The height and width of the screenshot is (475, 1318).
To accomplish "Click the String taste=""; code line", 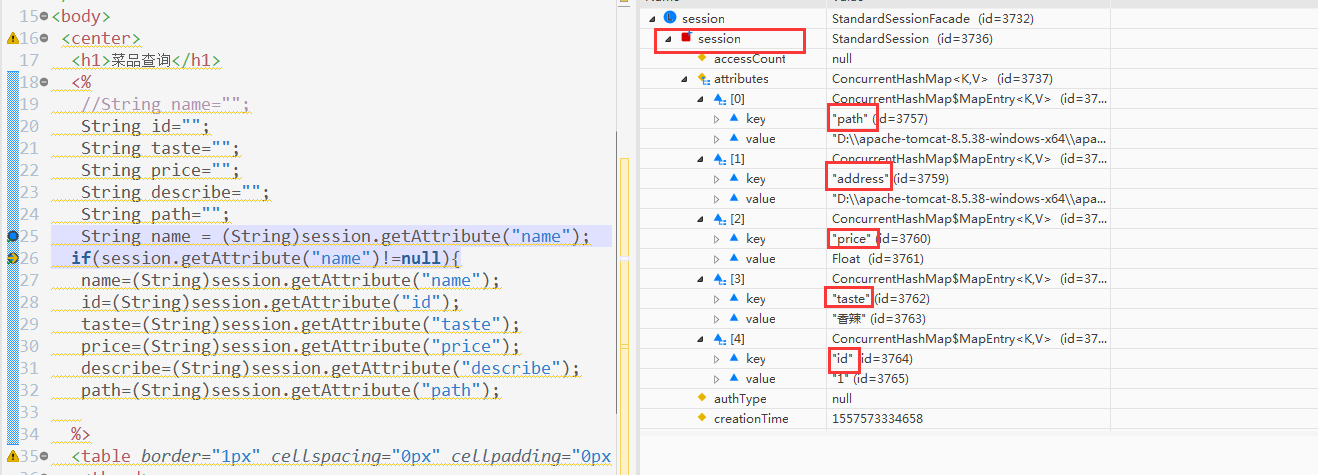I will pos(160,148).
